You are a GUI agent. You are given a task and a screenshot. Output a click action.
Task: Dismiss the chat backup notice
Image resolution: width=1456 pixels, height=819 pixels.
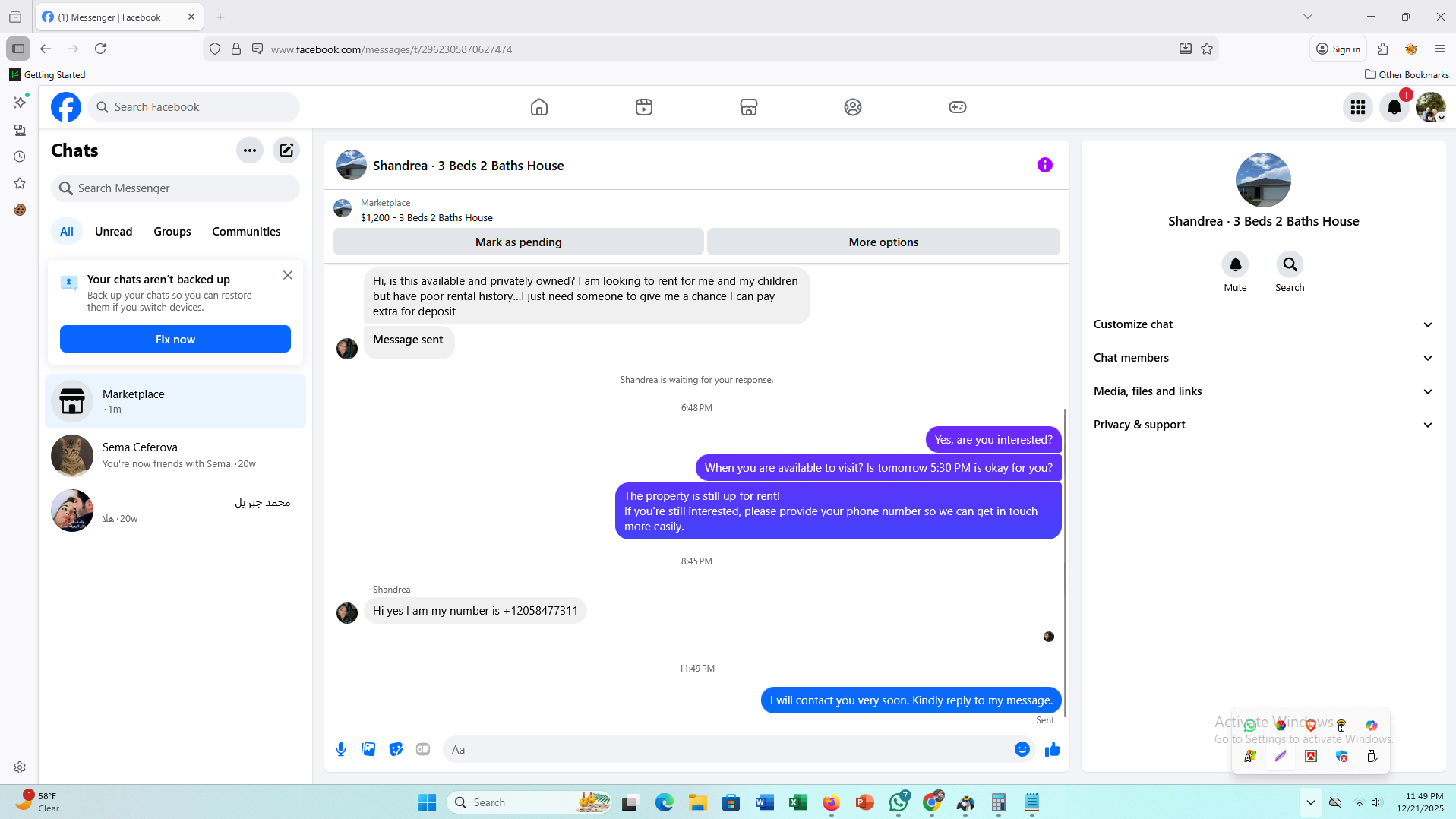[288, 276]
